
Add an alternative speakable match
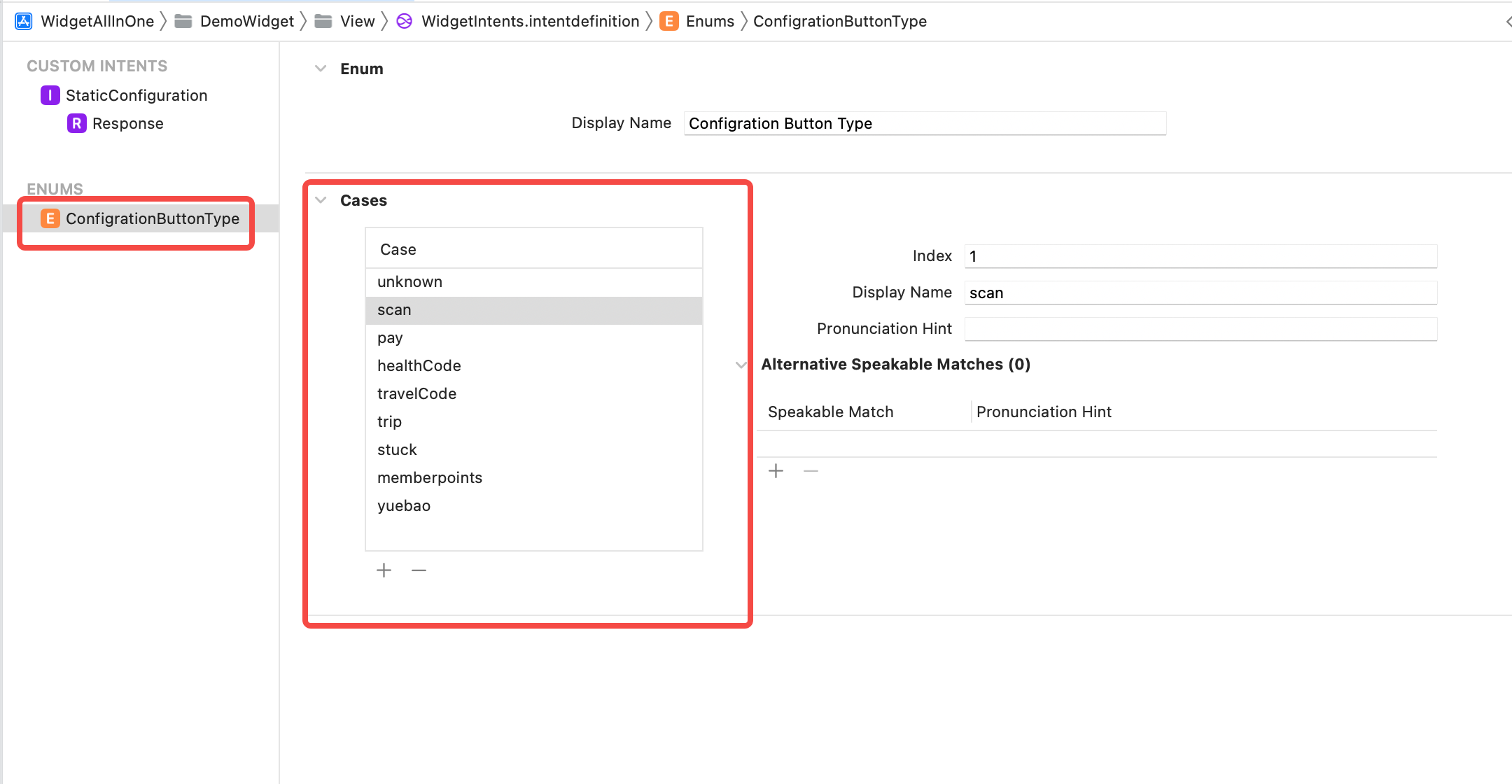776,471
